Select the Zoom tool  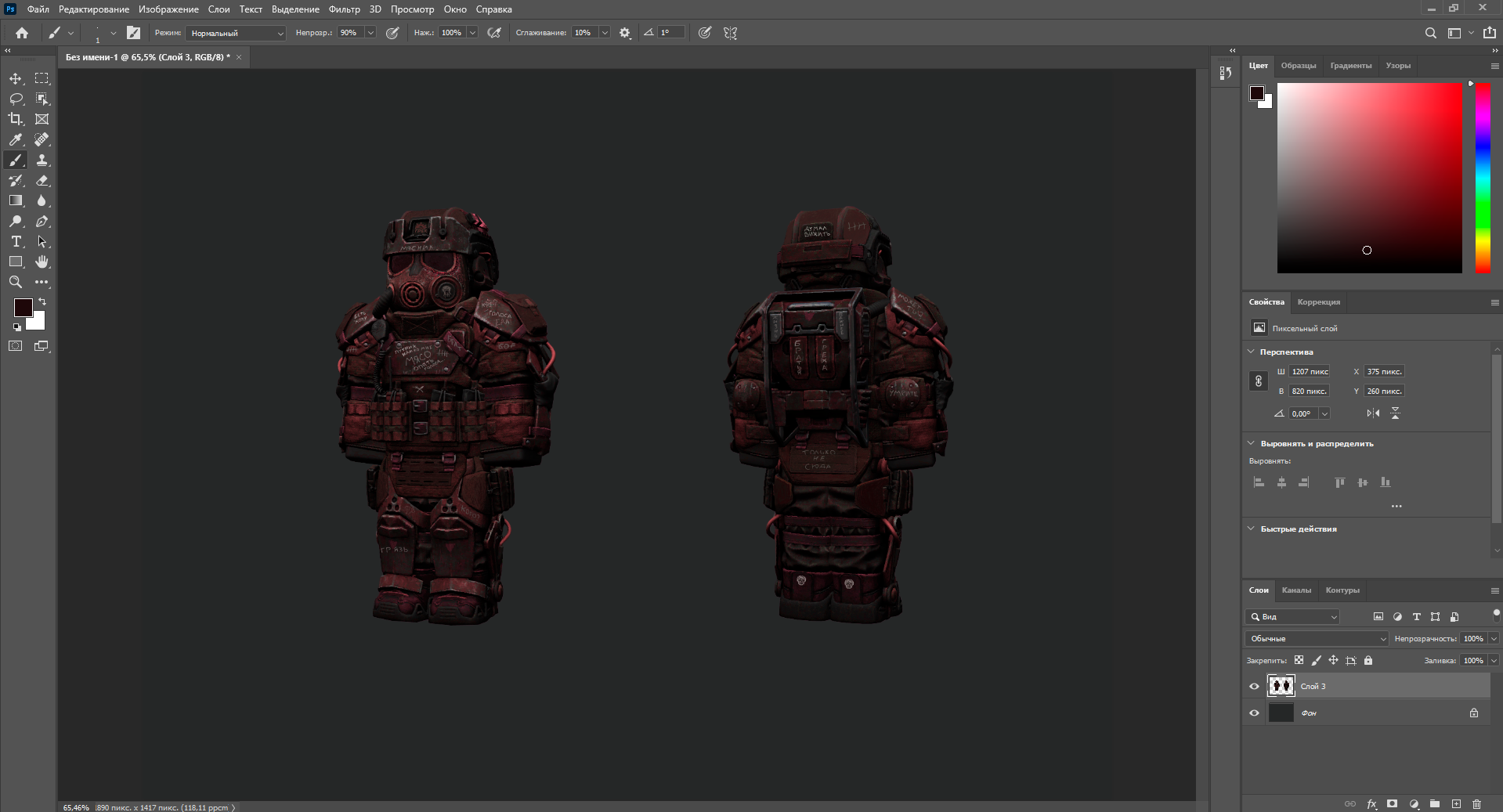pos(16,282)
